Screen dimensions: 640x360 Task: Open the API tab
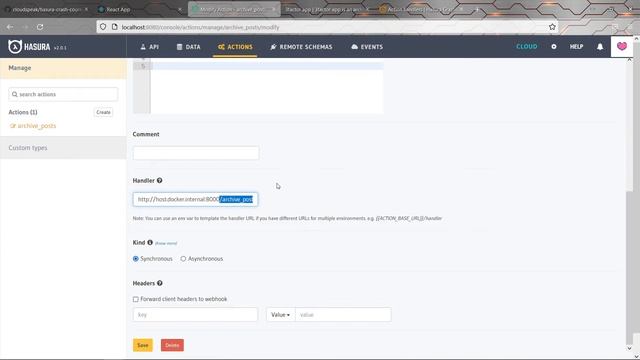pyautogui.click(x=149, y=47)
